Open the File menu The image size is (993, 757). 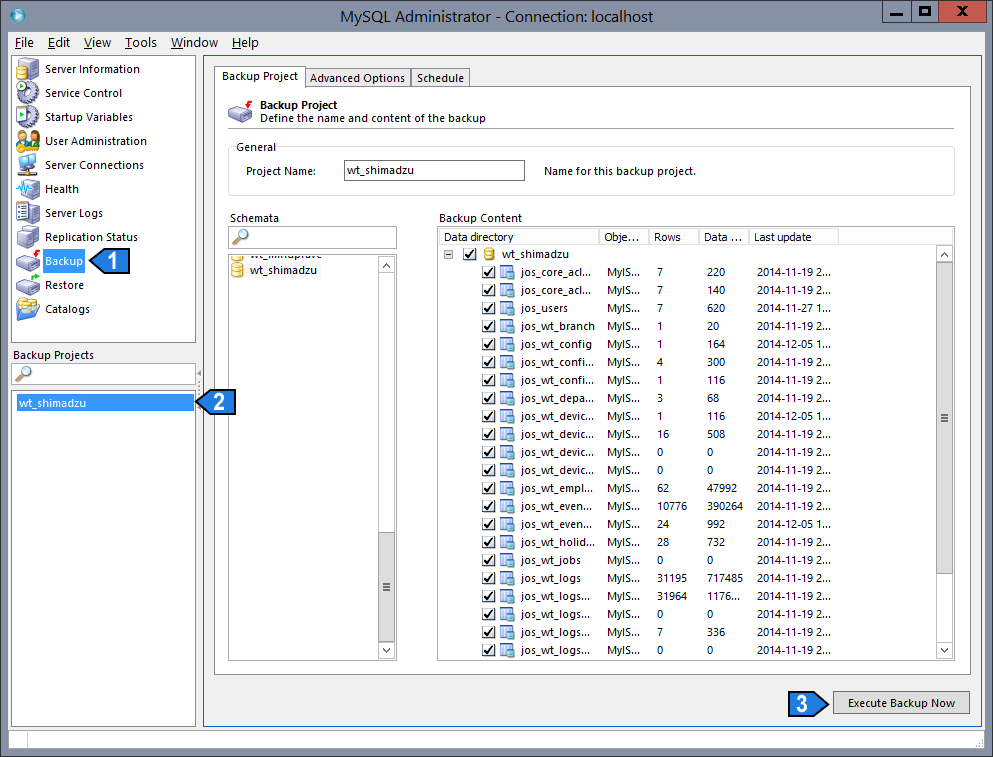[x=24, y=42]
